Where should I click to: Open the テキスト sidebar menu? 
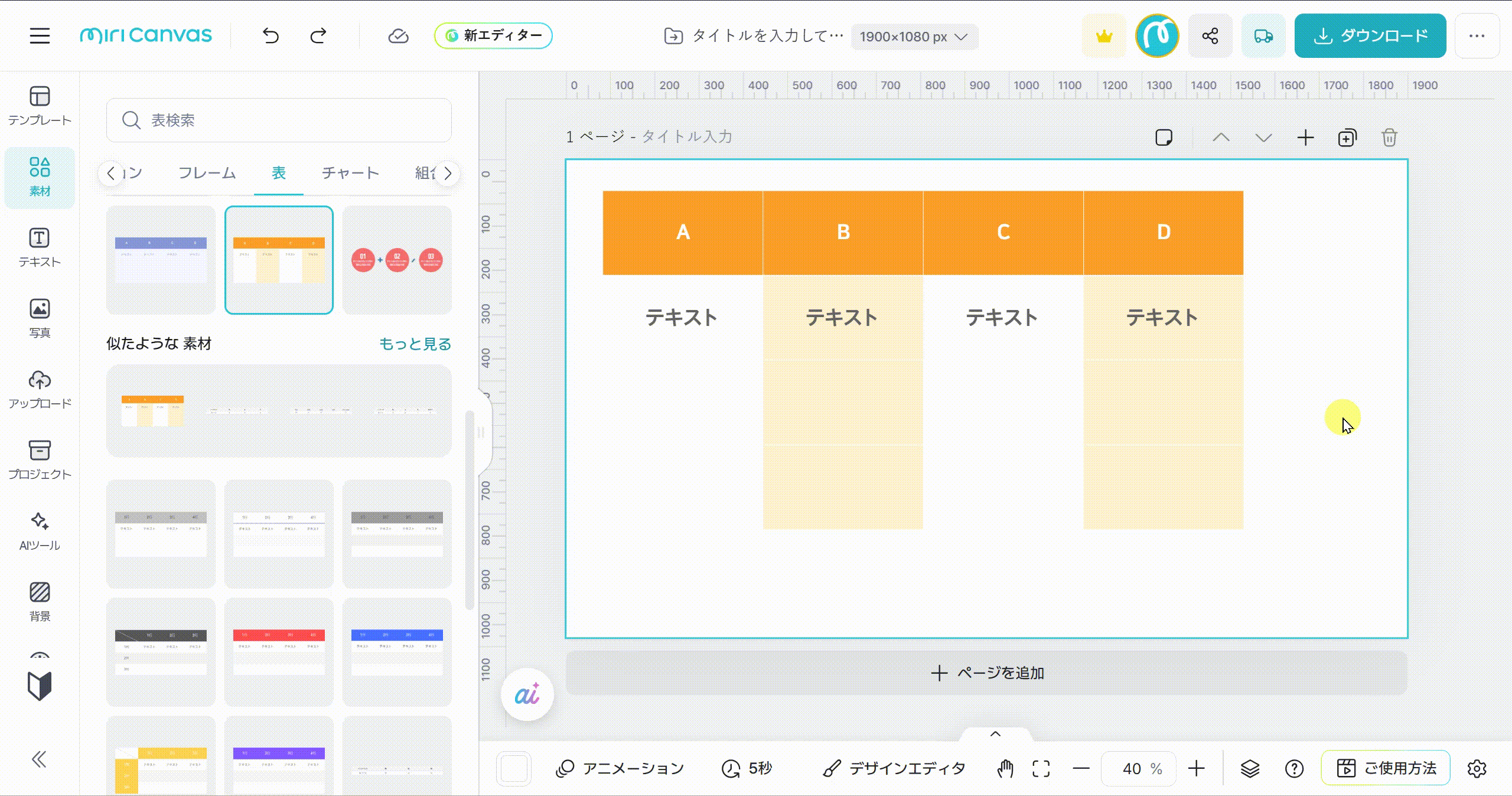point(40,248)
